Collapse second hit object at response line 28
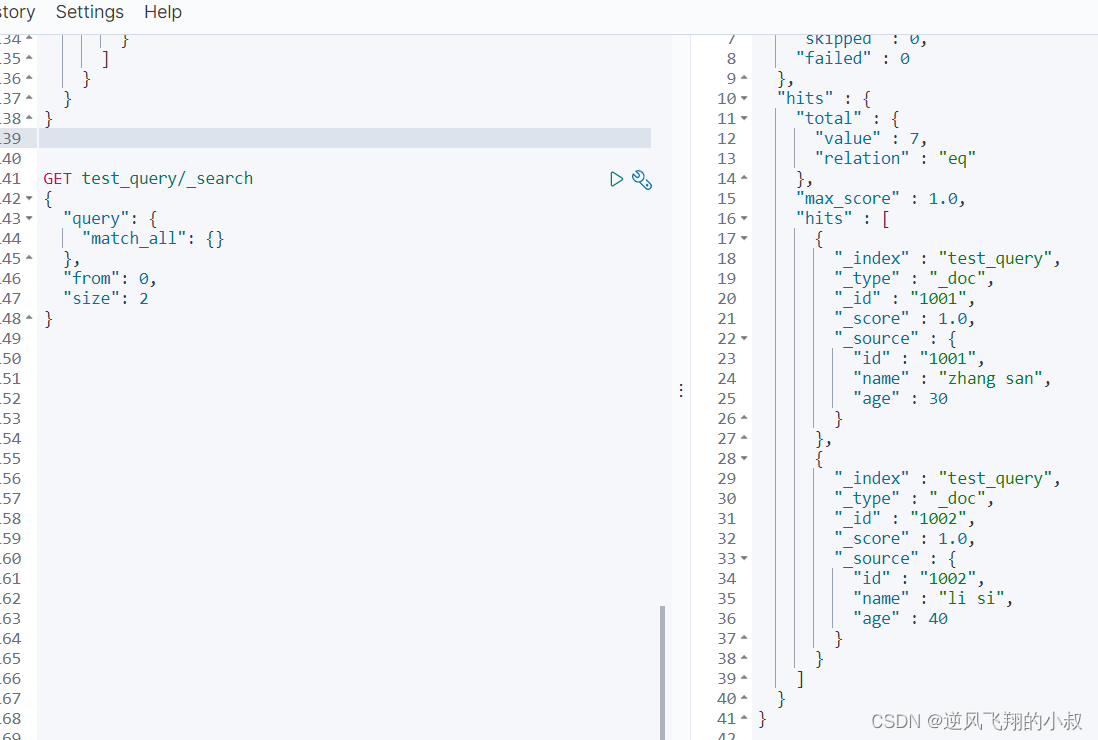 coord(744,459)
